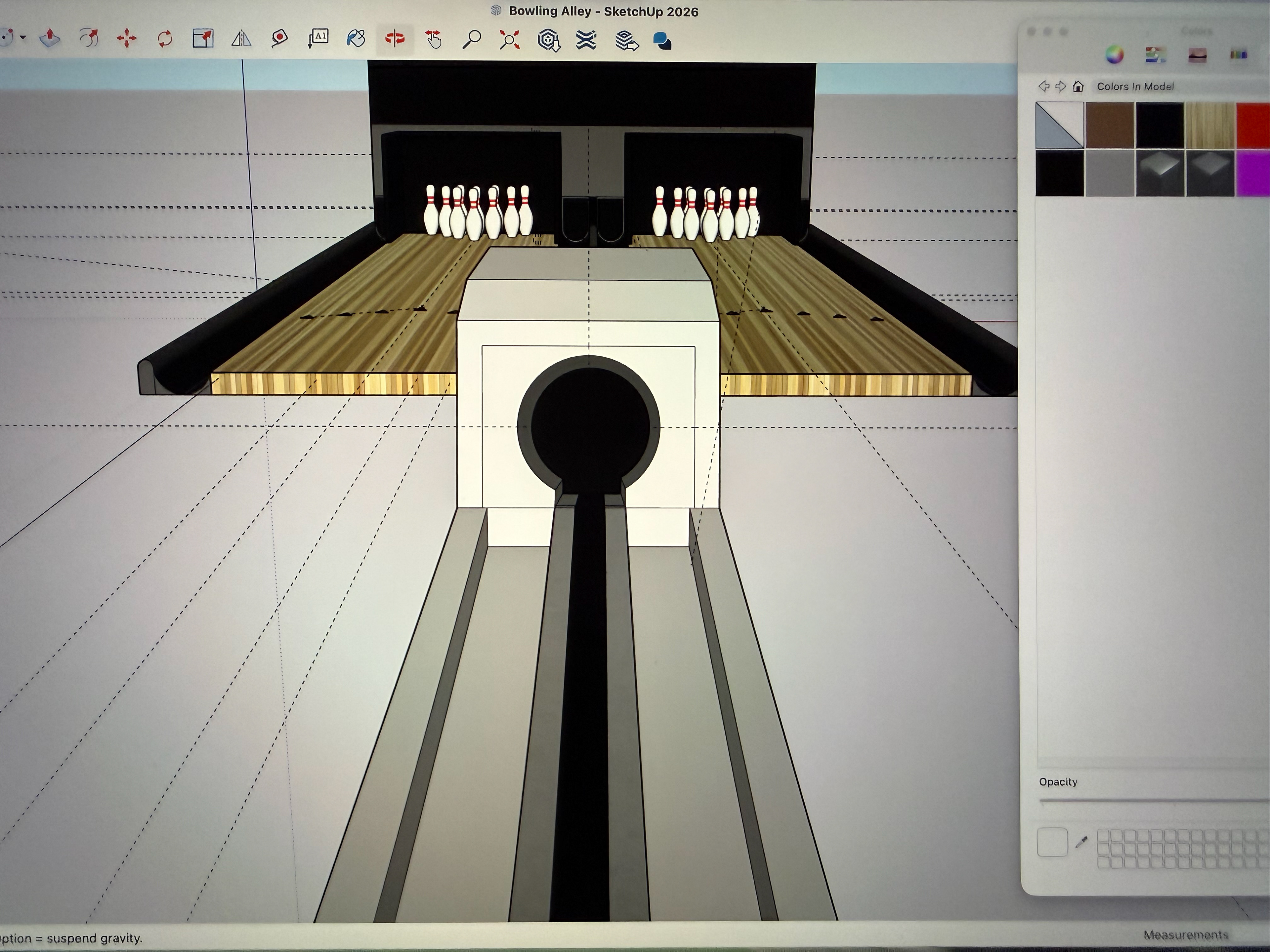Select the Paint Bucket tool
1270x952 pixels.
356,39
